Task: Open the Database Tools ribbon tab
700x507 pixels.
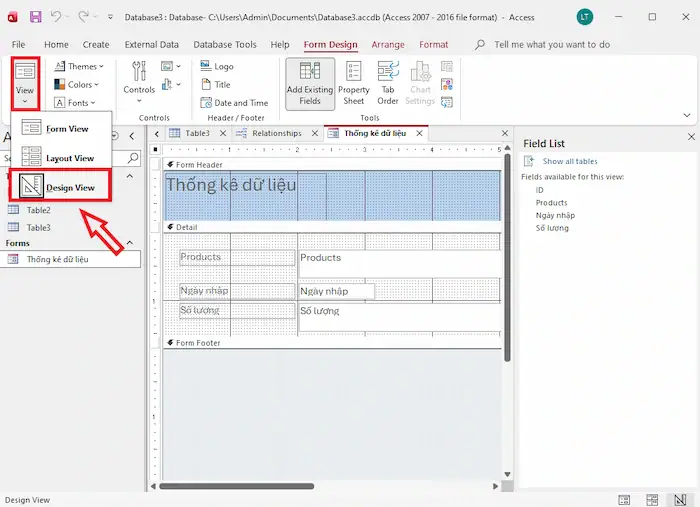Action: 225,44
